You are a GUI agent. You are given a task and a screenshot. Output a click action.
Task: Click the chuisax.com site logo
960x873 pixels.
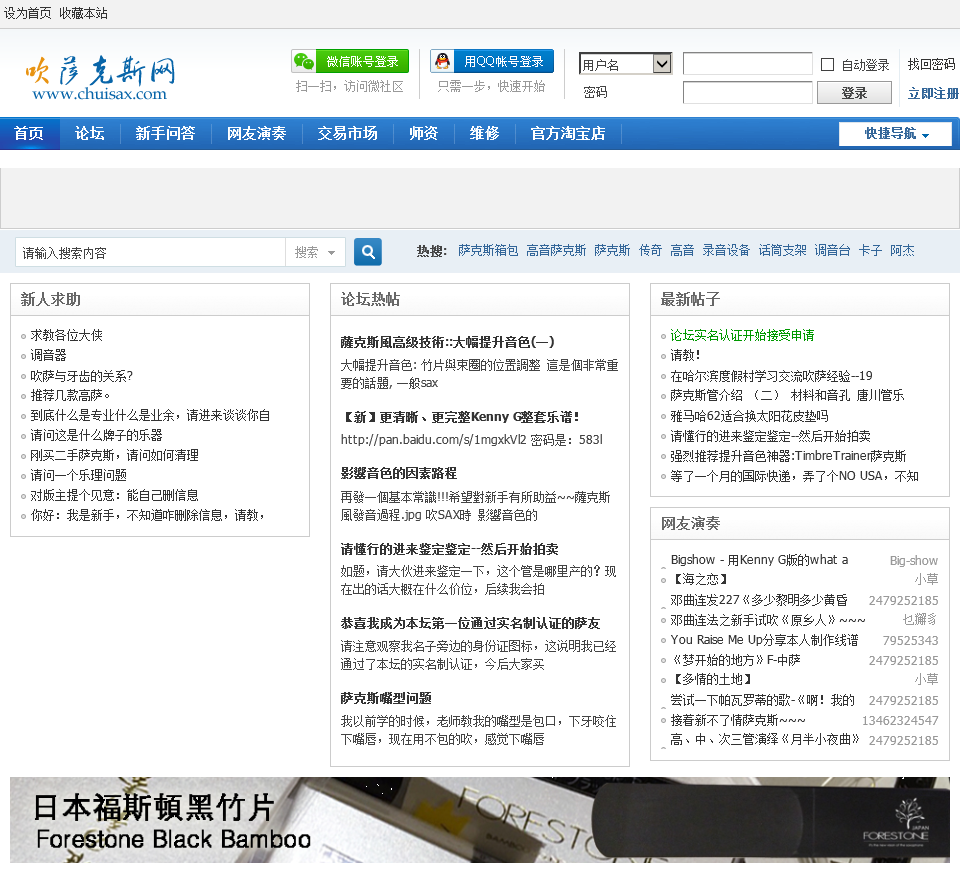(100, 78)
